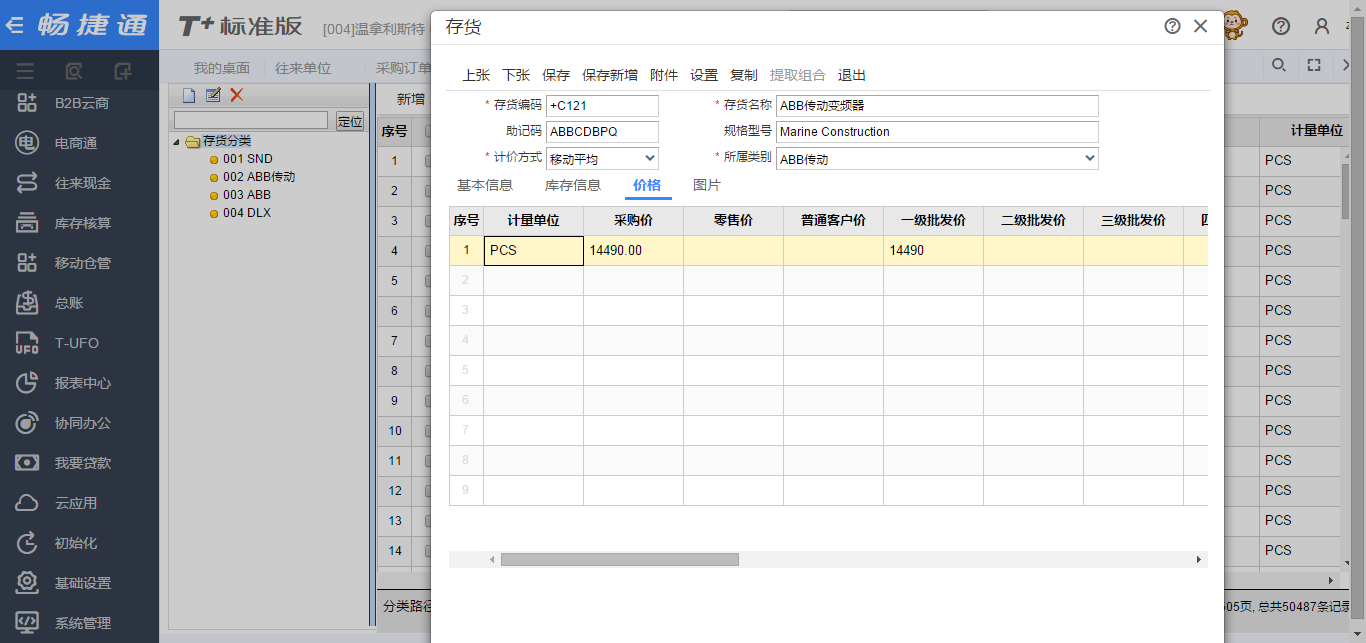Open the T-UFO module icon
1366x643 pixels.
tap(27, 343)
